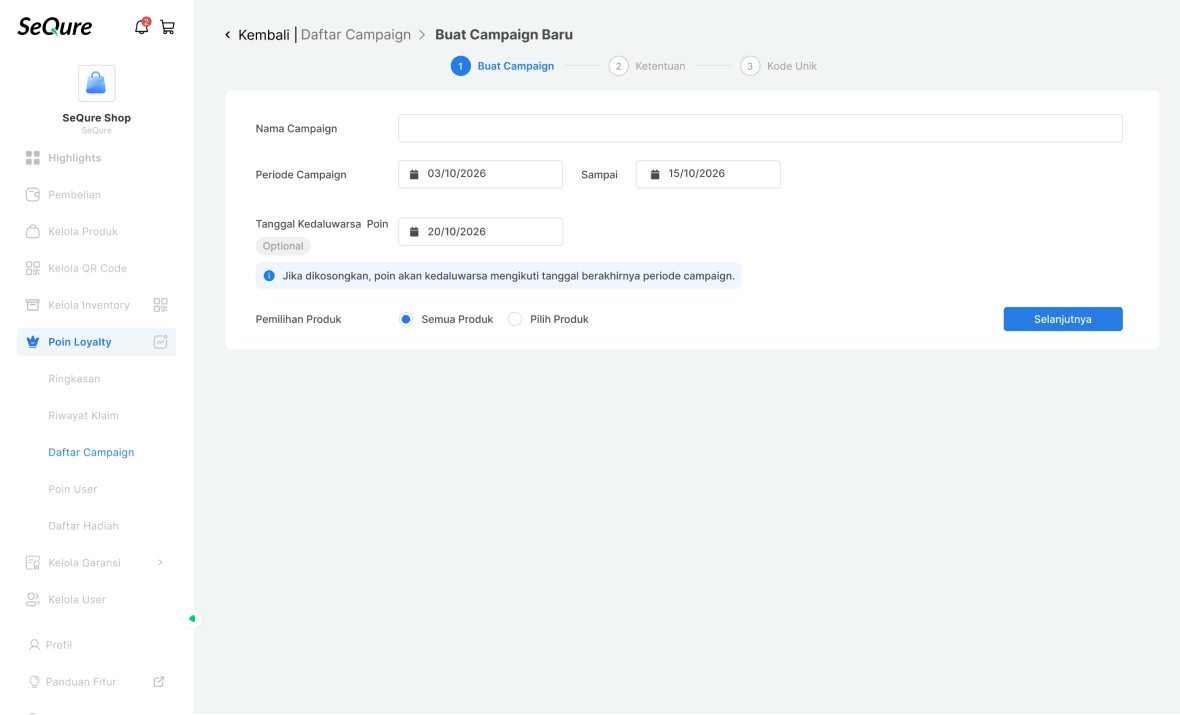The height and width of the screenshot is (715, 1180).
Task: Click the Selanjutnya button
Action: click(1063, 319)
